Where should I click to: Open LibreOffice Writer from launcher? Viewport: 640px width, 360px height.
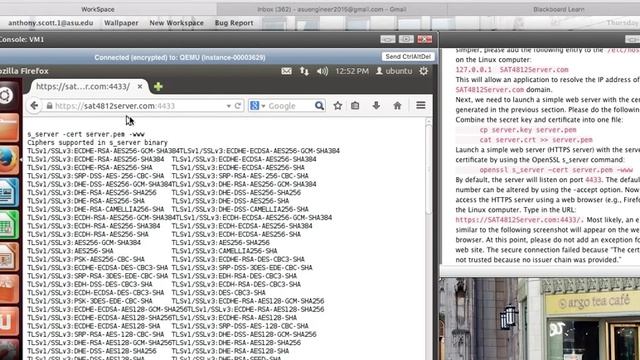8,192
